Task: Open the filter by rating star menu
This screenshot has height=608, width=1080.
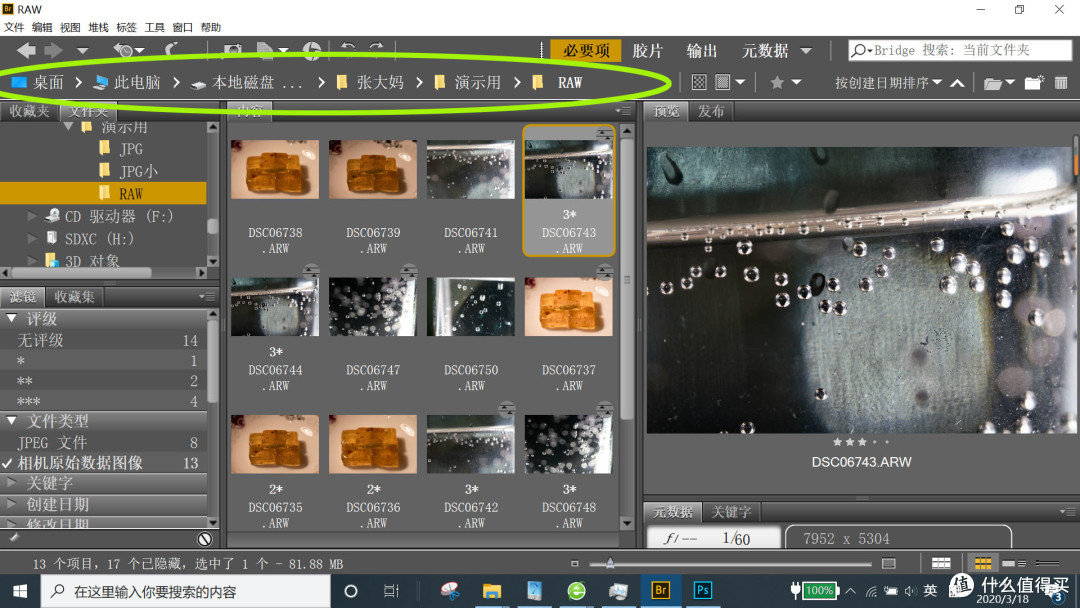Action: [x=785, y=83]
